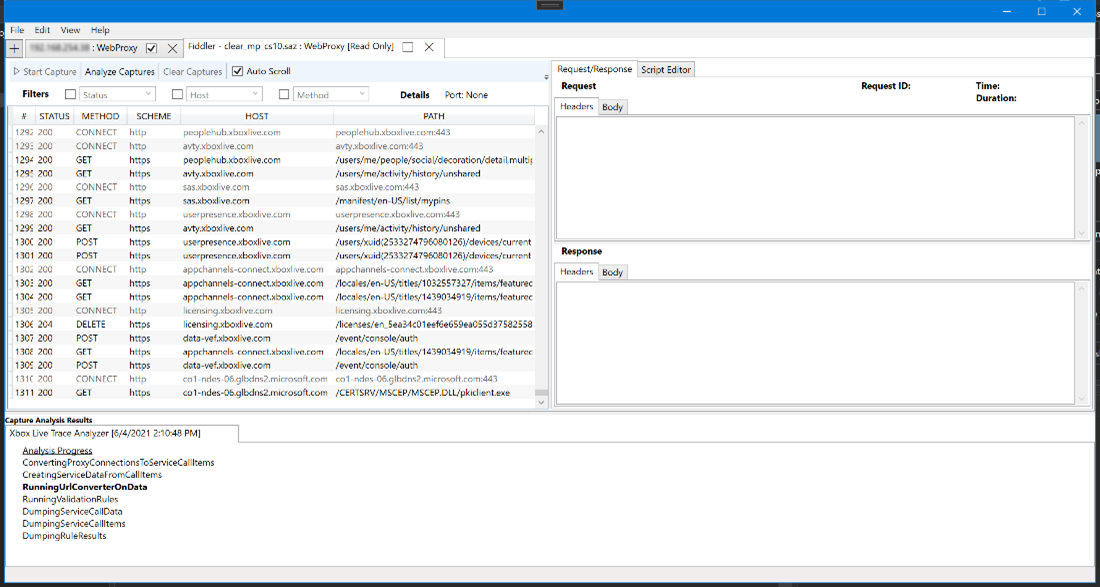The width and height of the screenshot is (1100, 587).
Task: Open the File menu
Action: pyautogui.click(x=17, y=30)
